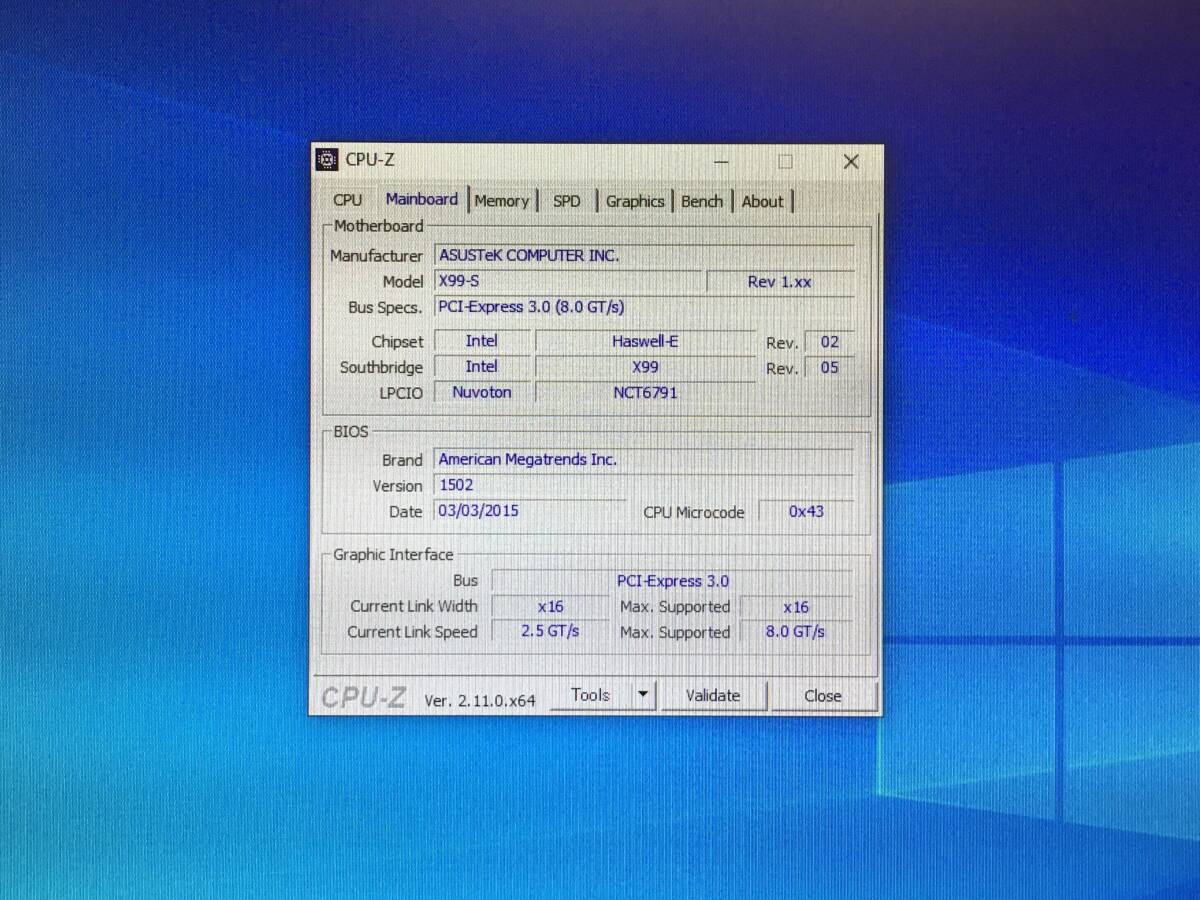1200x900 pixels.
Task: Click the Max. Supported x16 link width value
Action: 796,607
